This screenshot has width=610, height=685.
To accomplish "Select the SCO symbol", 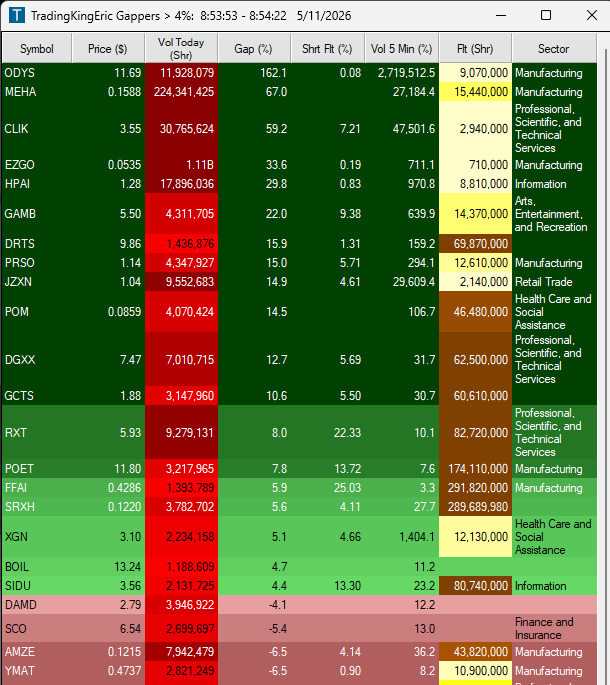I will [x=16, y=629].
